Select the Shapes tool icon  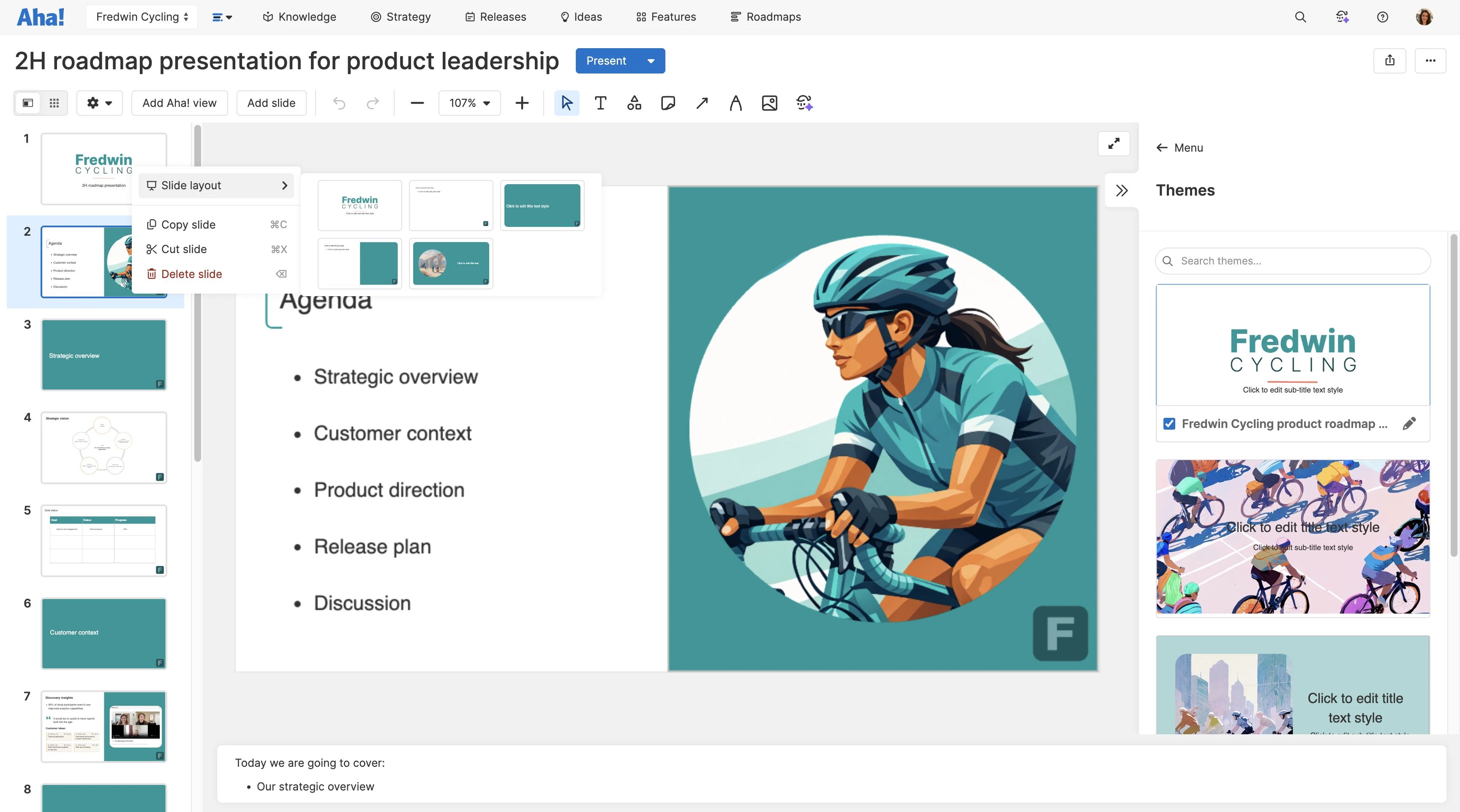click(x=634, y=103)
